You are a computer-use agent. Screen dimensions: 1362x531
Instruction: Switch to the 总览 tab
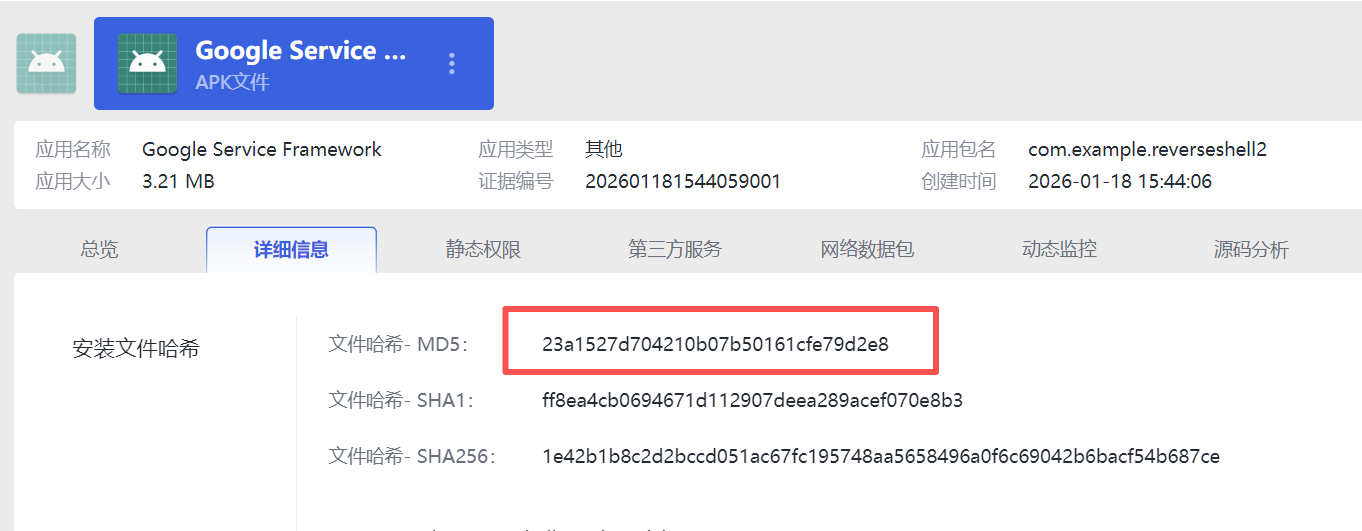(99, 250)
